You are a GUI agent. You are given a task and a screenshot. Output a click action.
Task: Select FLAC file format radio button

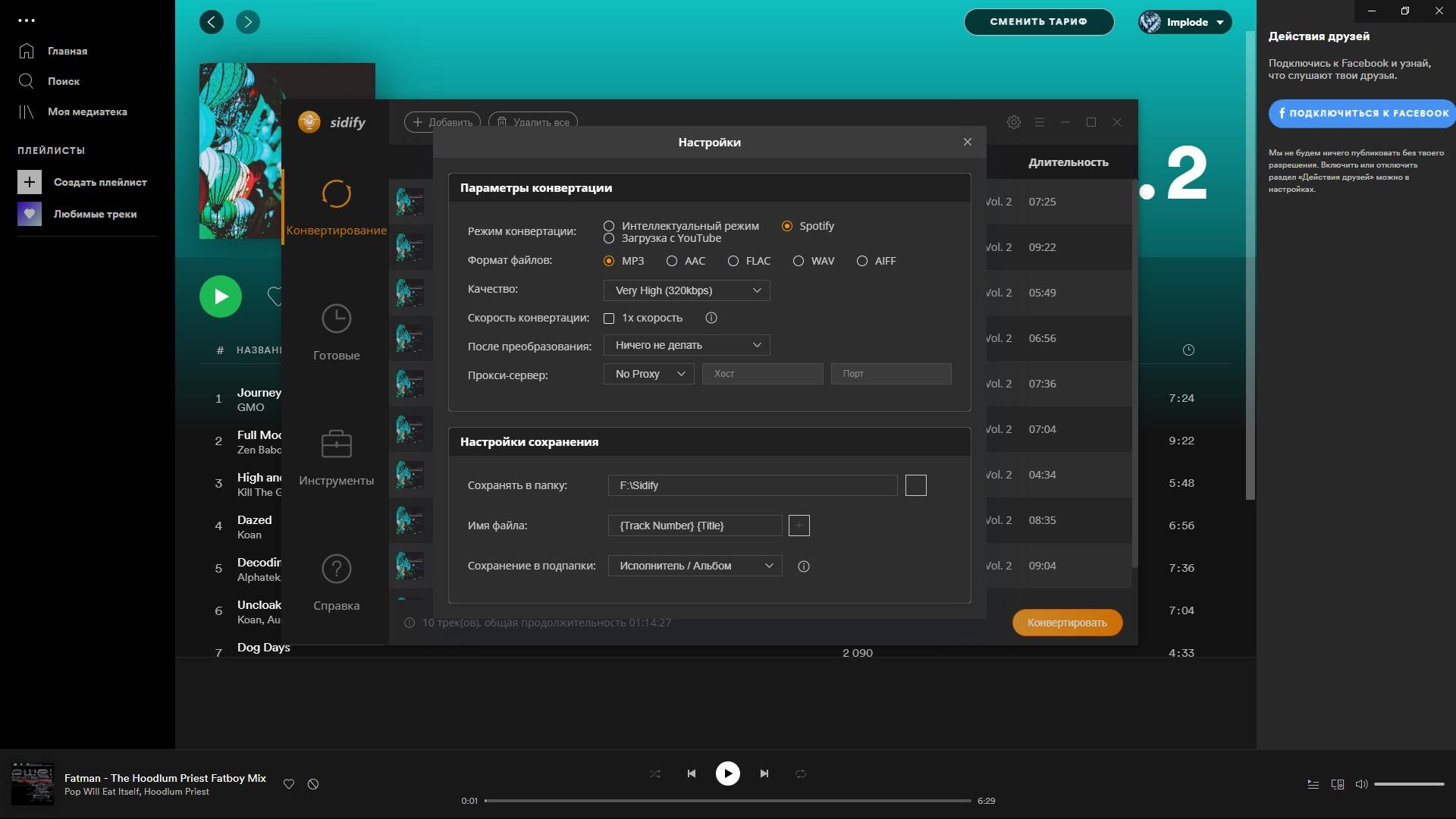pos(733,261)
